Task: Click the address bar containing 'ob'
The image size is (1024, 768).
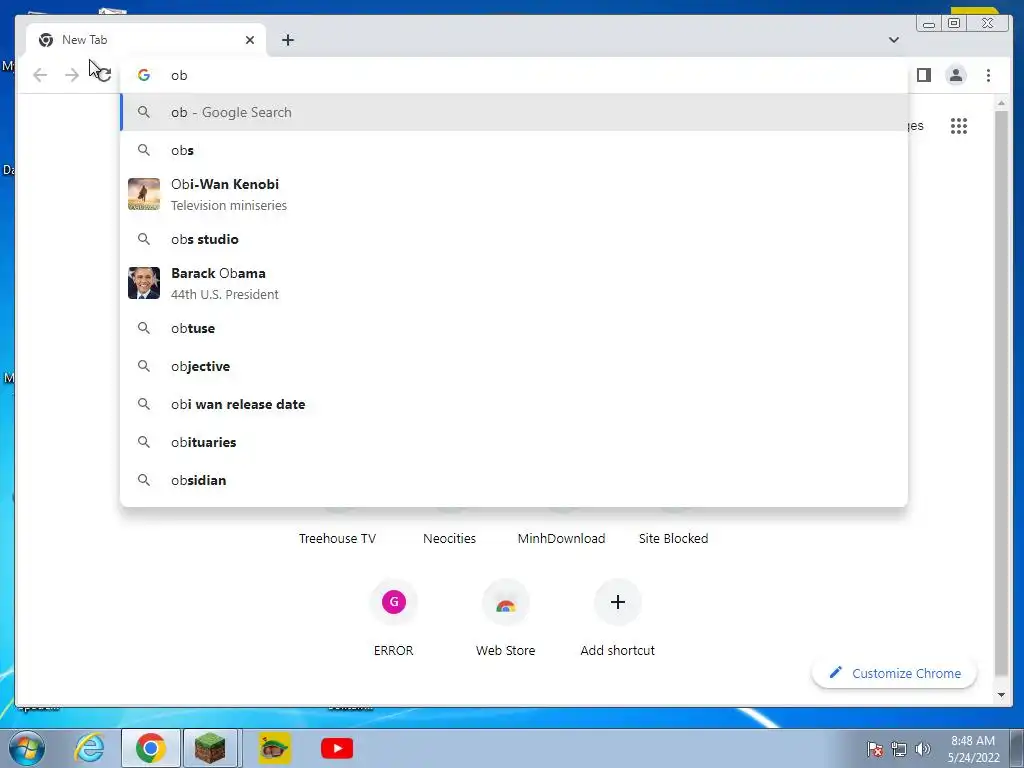Action: pos(513,75)
